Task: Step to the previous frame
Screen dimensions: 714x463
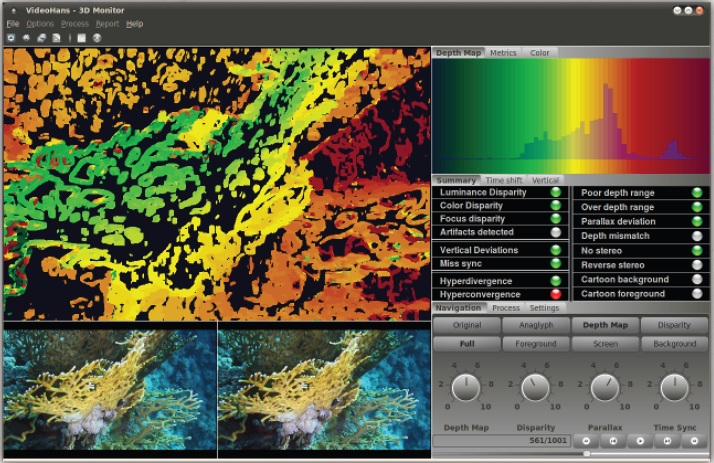Action: coord(613,441)
